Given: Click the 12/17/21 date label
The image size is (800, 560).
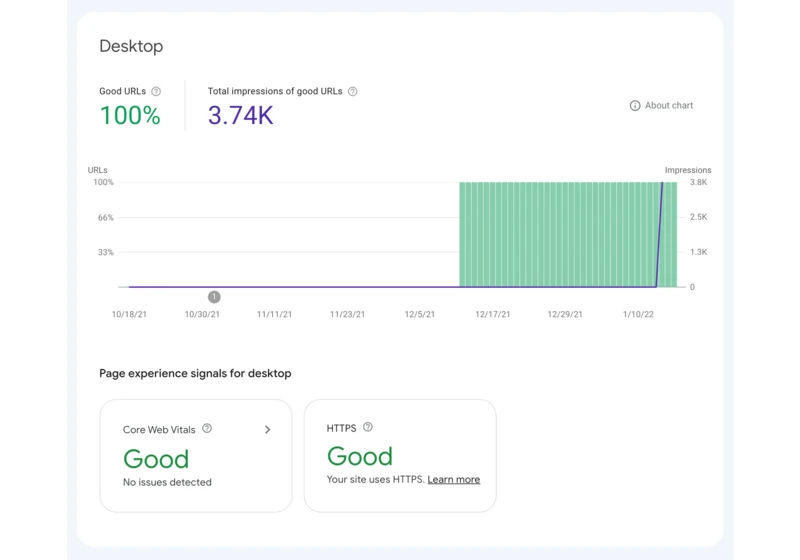Looking at the screenshot, I should [492, 314].
